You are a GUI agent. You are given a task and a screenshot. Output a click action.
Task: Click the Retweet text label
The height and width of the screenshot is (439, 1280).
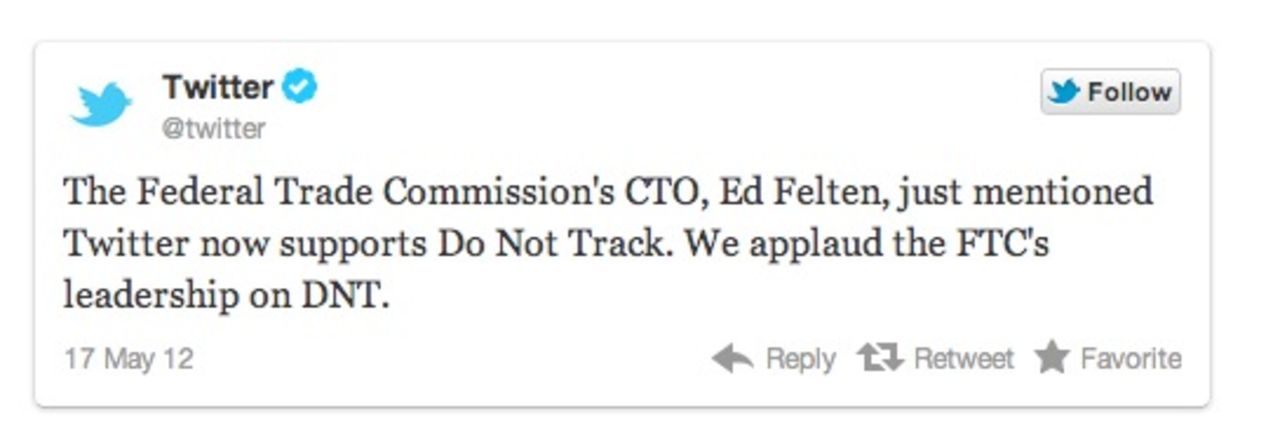(963, 358)
